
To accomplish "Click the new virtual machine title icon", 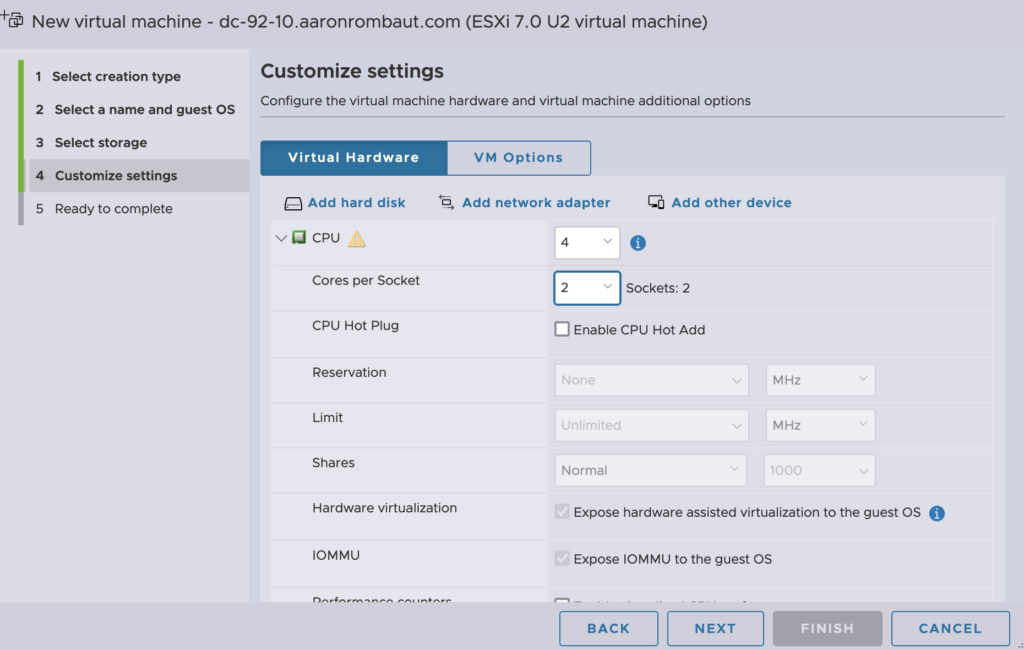I will [14, 20].
